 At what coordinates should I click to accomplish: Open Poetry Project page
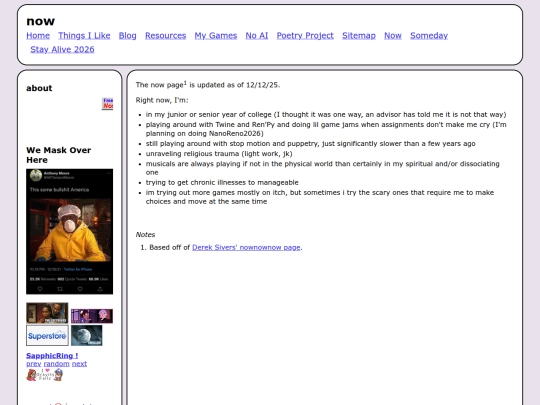pos(305,35)
